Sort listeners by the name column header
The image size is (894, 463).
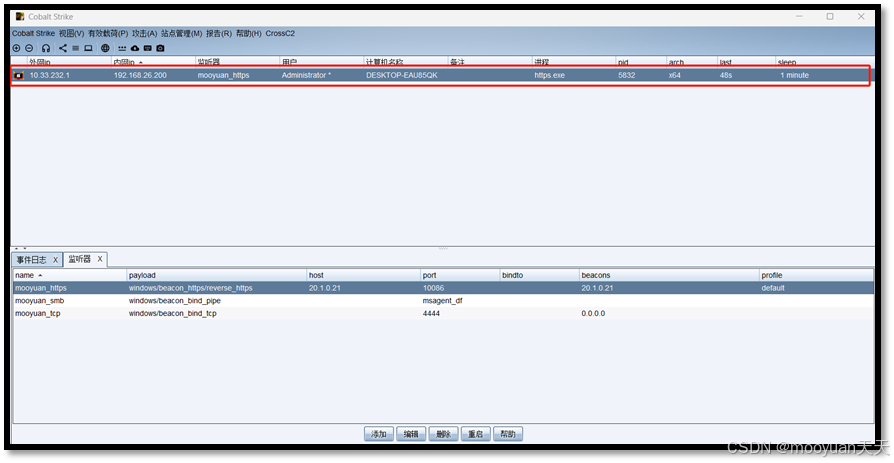[70, 275]
